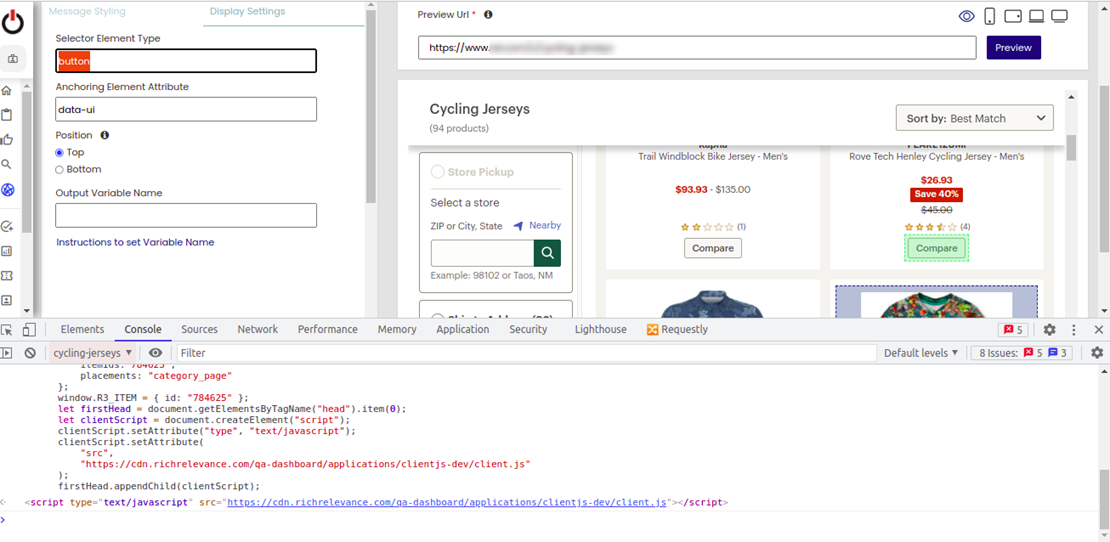Screen dimensions: 1110x542
Task: Select the laptop preview device icon
Action: click(x=1036, y=16)
